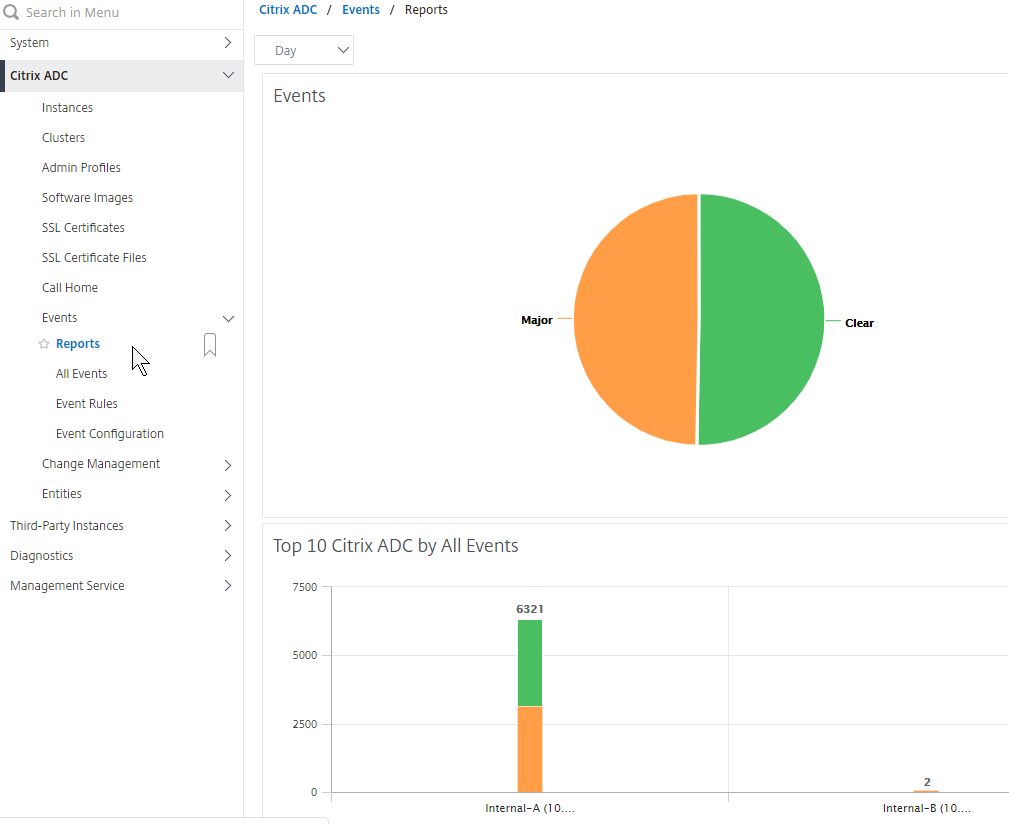Click the Events chart heading
This screenshot has width=1009, height=824.
tap(299, 96)
